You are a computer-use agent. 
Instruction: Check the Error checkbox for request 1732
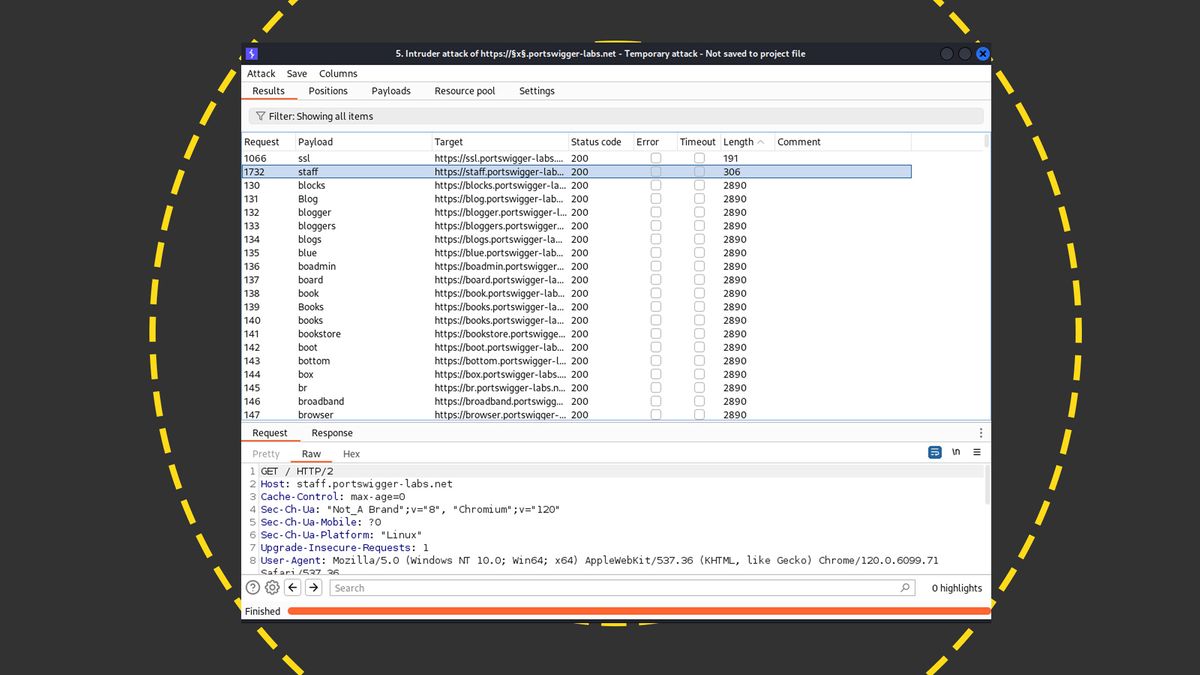655,171
